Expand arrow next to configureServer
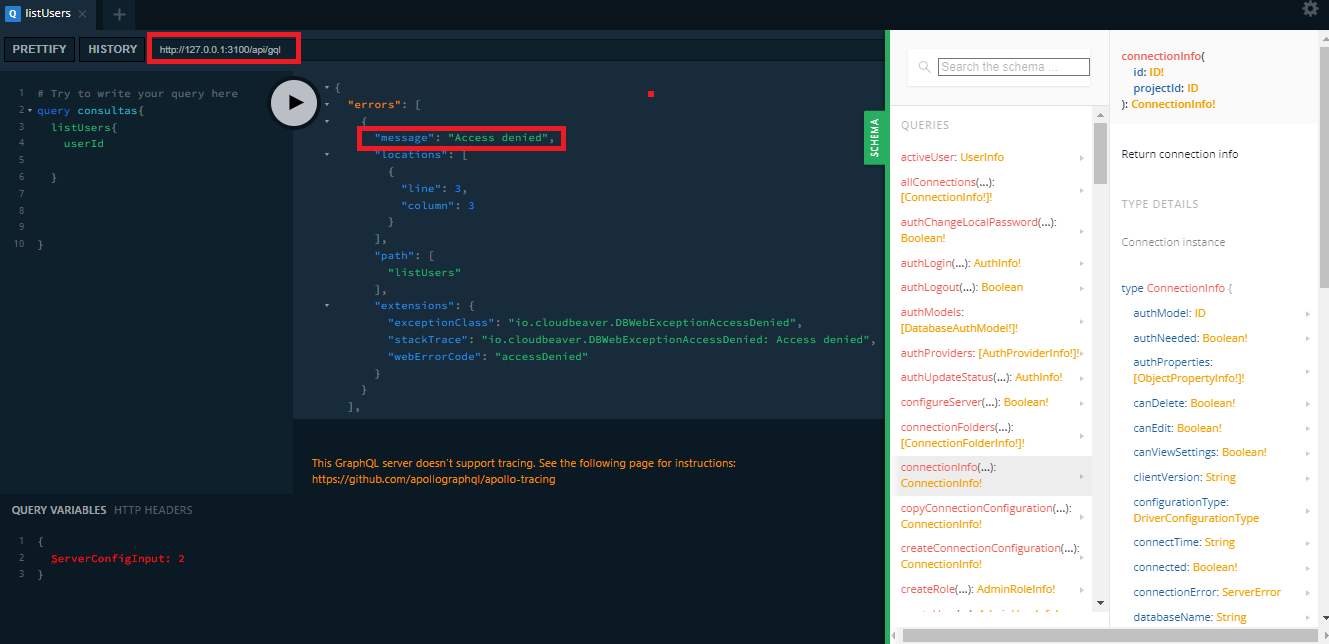Viewport: 1329px width, 644px height. [1081, 402]
